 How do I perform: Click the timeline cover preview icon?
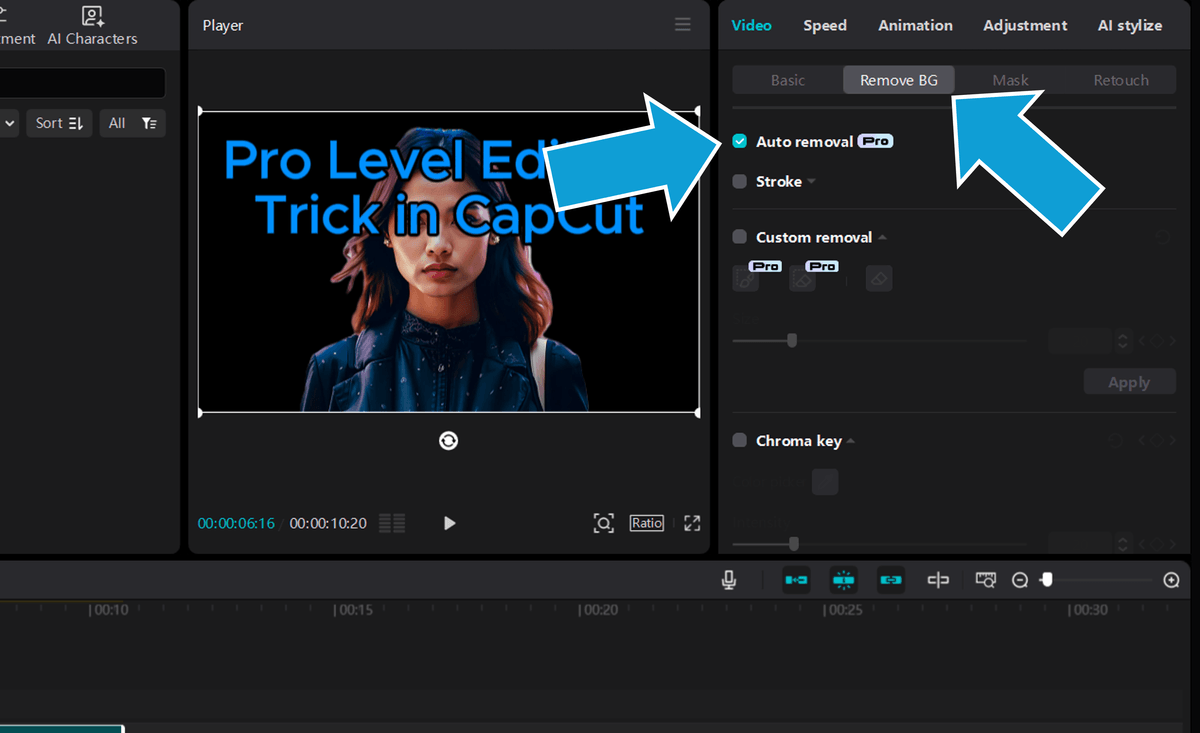point(986,580)
